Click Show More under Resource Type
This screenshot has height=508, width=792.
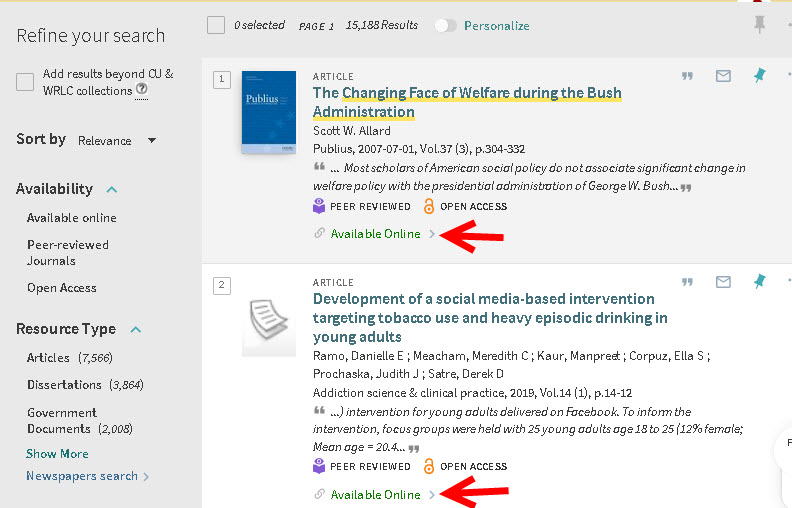(57, 453)
